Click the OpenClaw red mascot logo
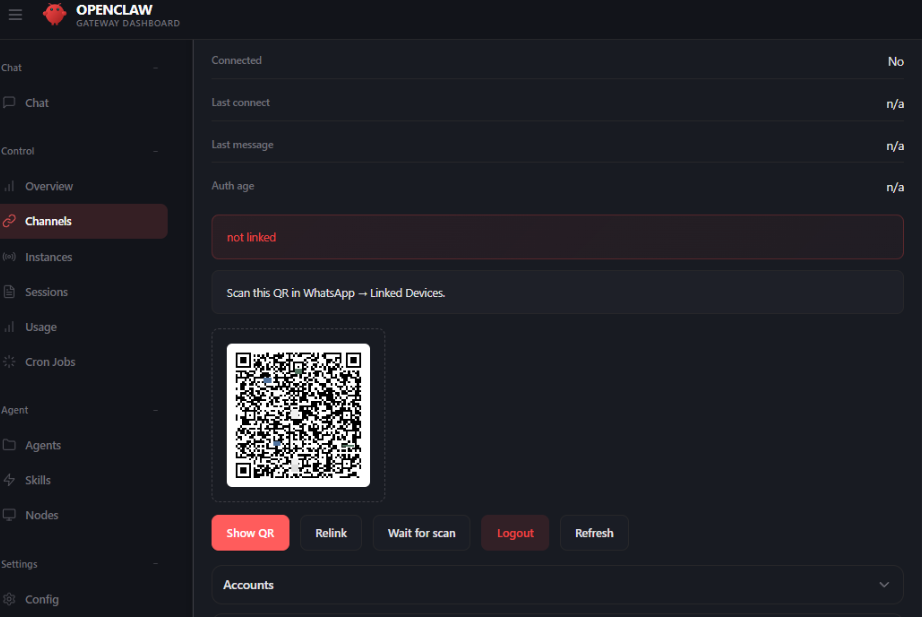The width and height of the screenshot is (922, 617). pyautogui.click(x=55, y=15)
